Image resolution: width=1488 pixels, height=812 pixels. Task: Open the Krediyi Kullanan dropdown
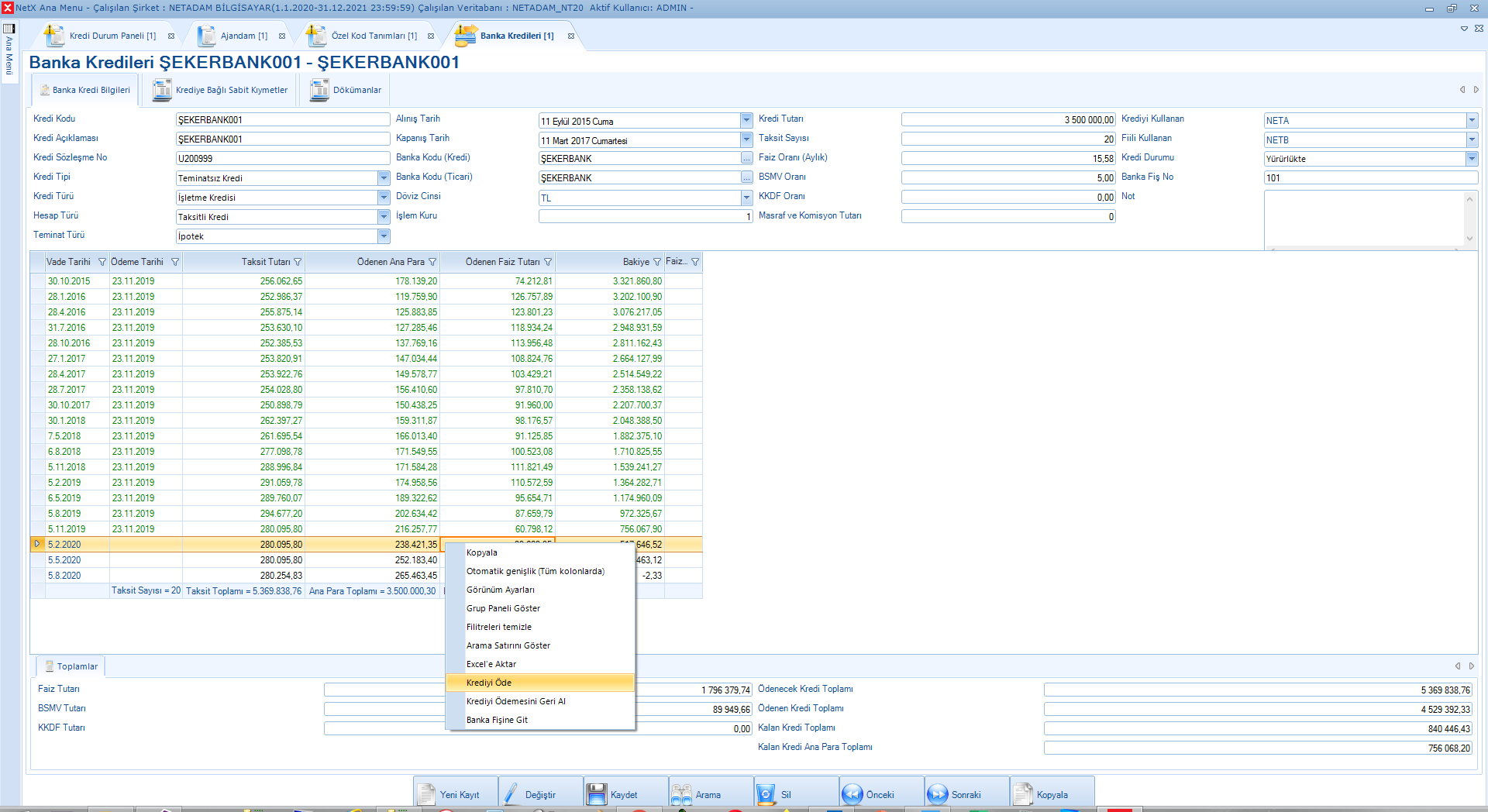point(1472,120)
